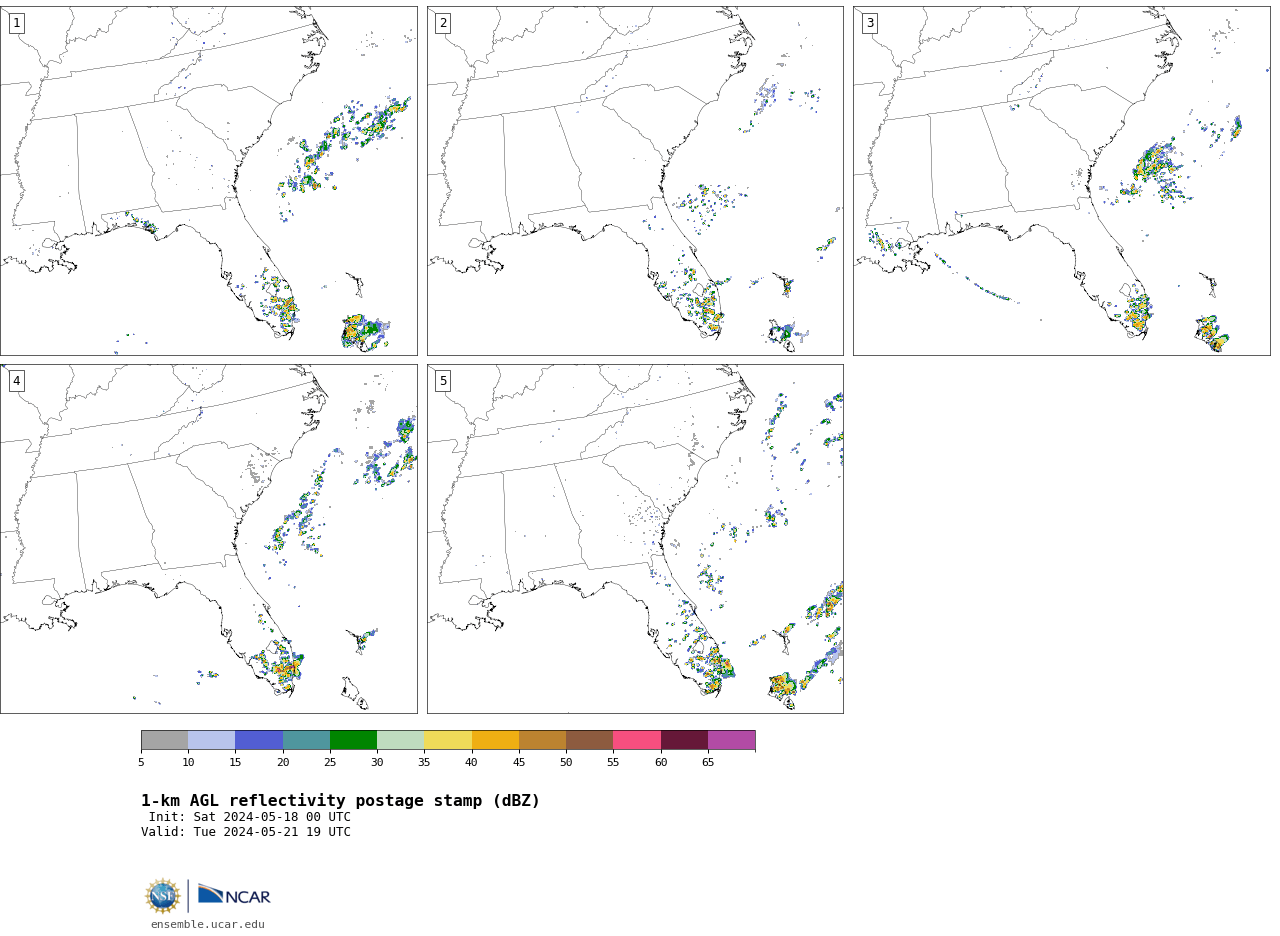The image size is (1280, 936).
Task: Click the 'Init: Sat 2024-05-18 00 UTC' text
Action: tap(250, 817)
